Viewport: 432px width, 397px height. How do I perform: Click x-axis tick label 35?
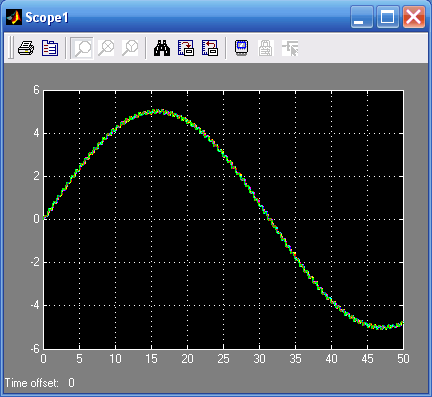pos(295,359)
